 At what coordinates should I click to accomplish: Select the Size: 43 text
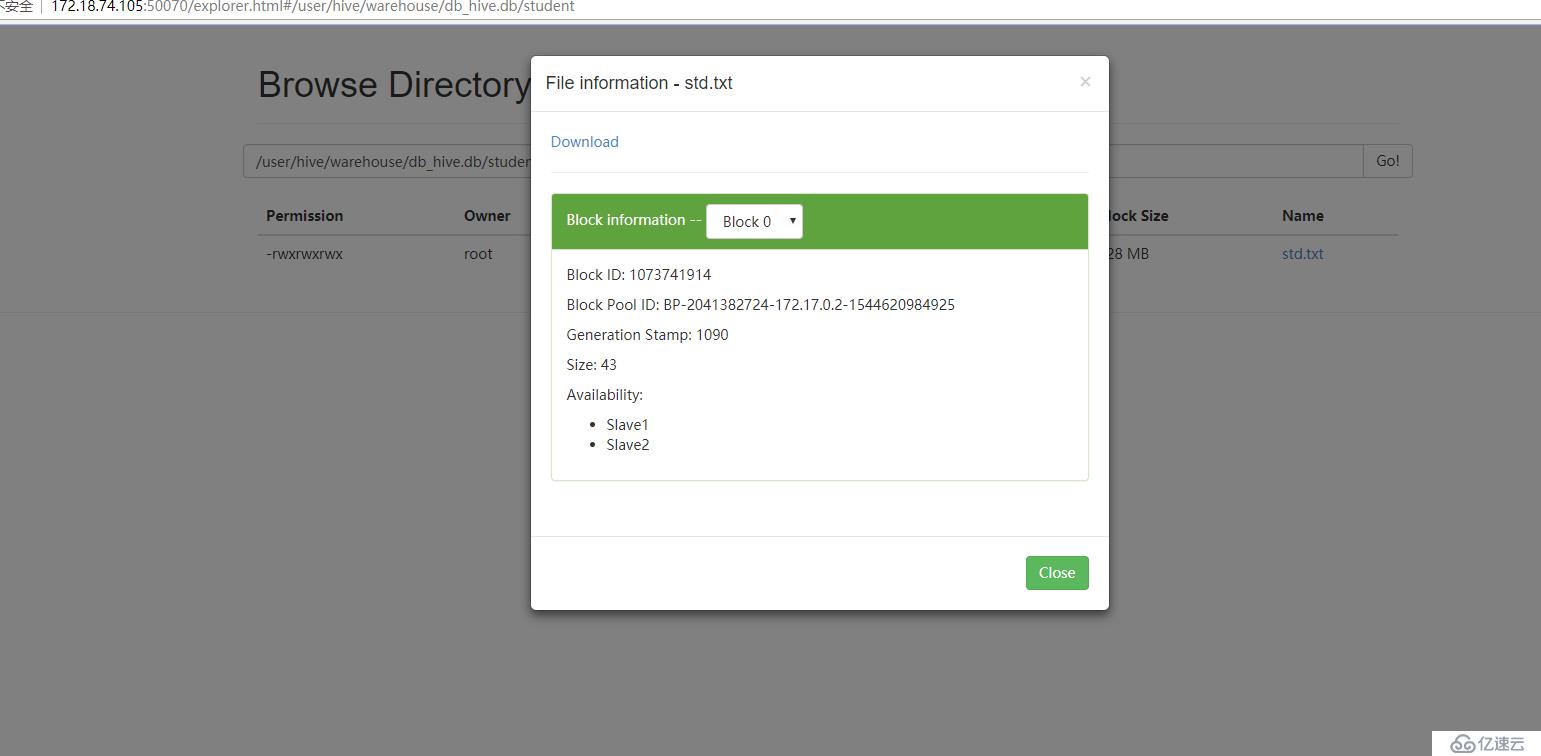(x=591, y=365)
